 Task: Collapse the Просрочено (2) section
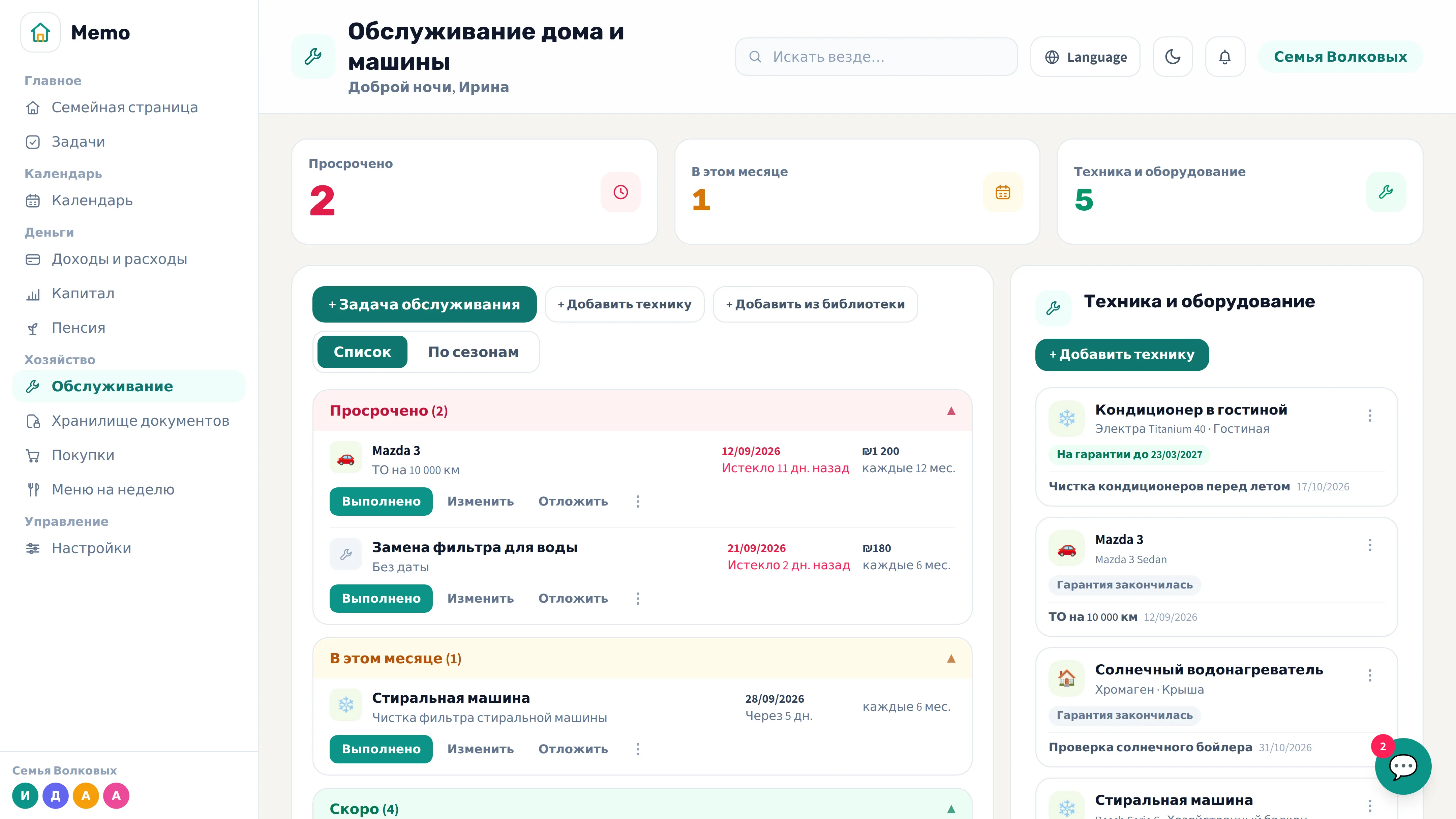pyautogui.click(x=951, y=411)
